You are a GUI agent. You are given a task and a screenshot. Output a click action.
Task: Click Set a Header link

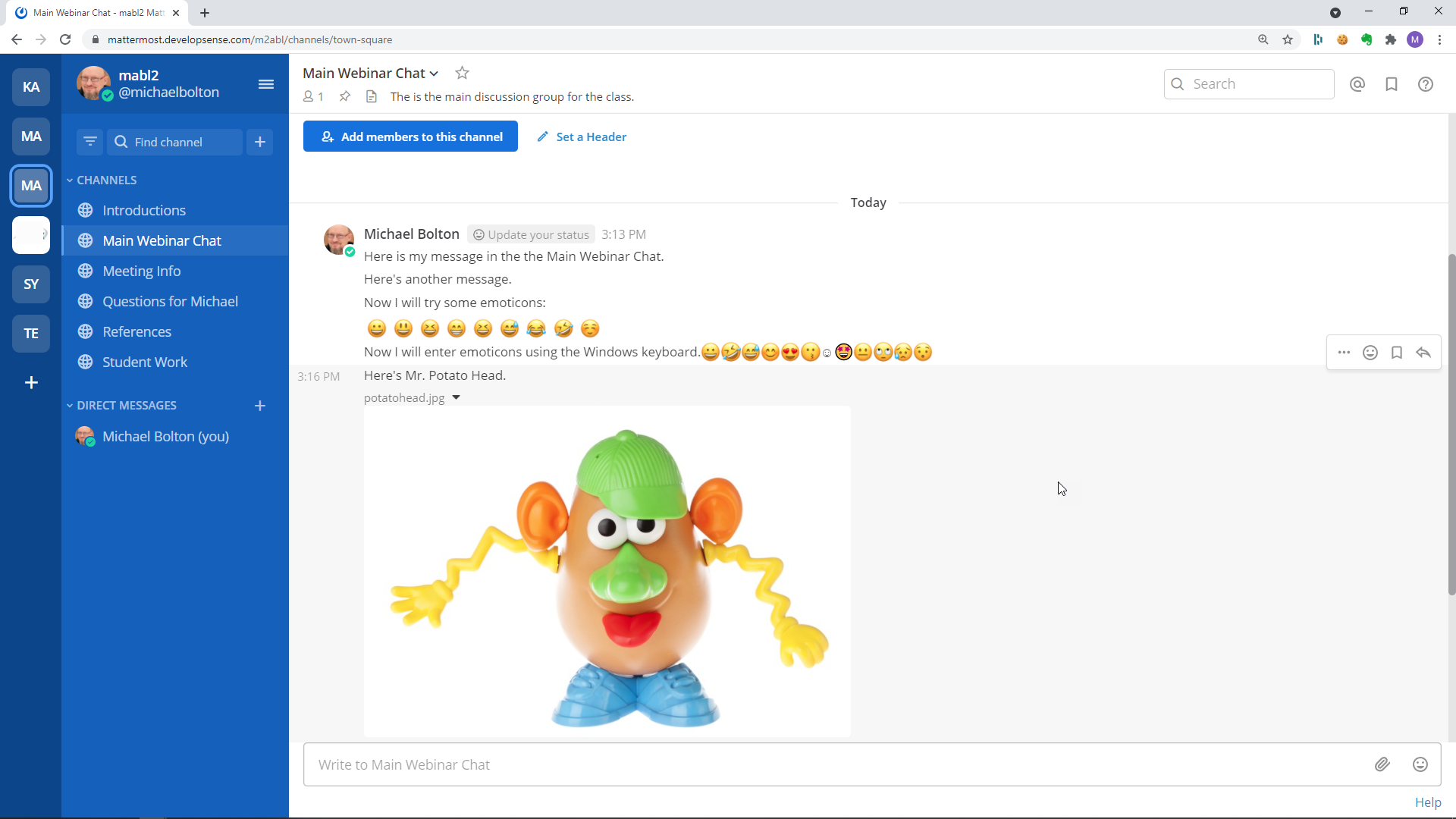582,136
